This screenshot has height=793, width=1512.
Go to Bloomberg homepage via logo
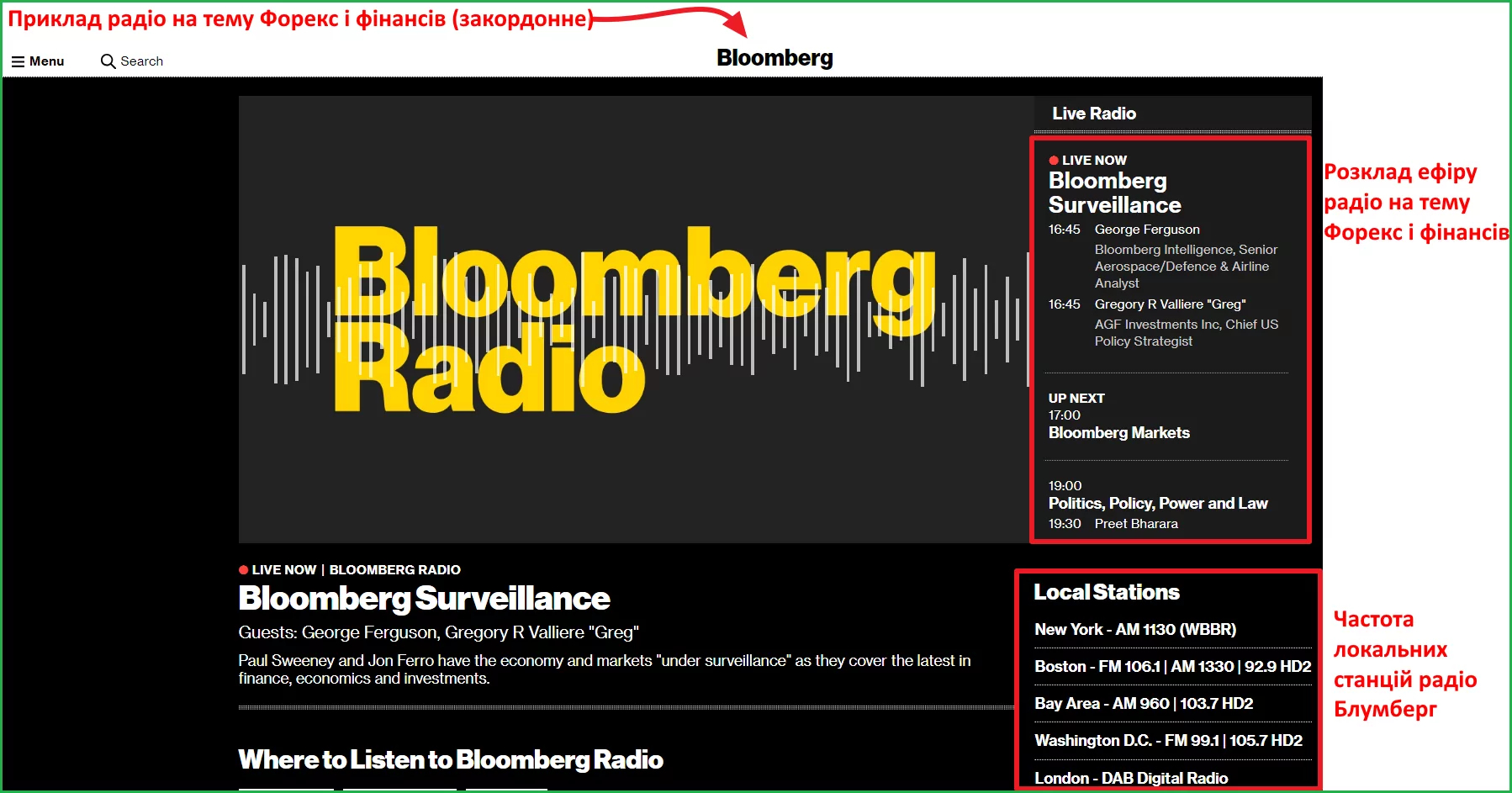pos(775,58)
